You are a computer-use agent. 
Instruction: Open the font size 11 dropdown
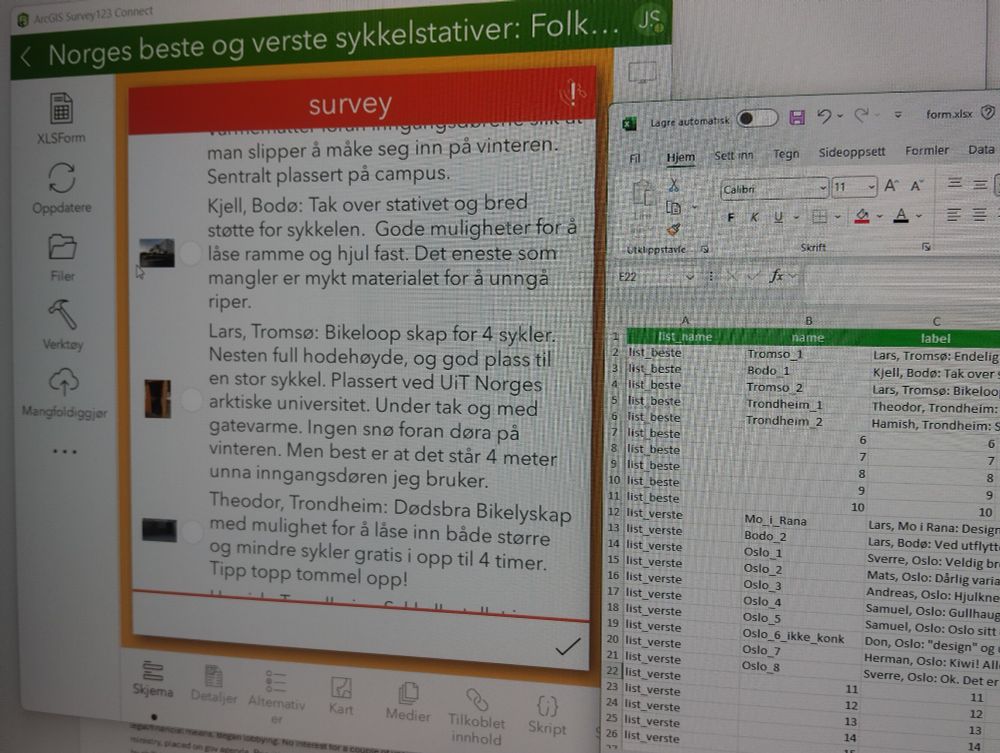click(x=871, y=187)
